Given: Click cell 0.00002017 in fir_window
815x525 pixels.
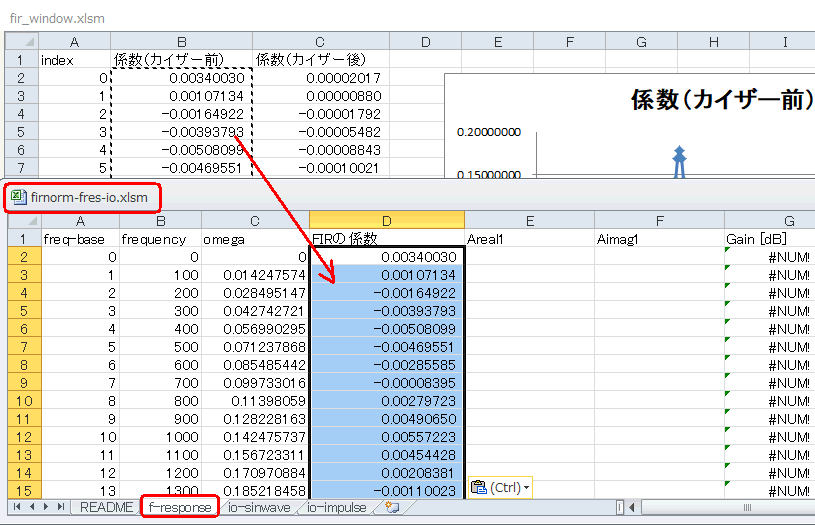Looking at the screenshot, I should coord(321,78).
